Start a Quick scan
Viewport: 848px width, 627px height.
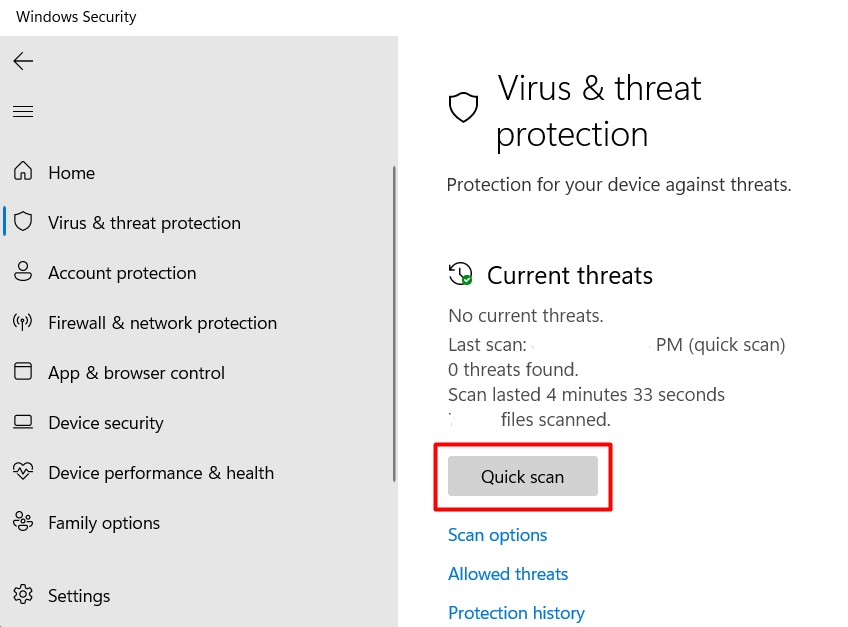pyautogui.click(x=522, y=477)
